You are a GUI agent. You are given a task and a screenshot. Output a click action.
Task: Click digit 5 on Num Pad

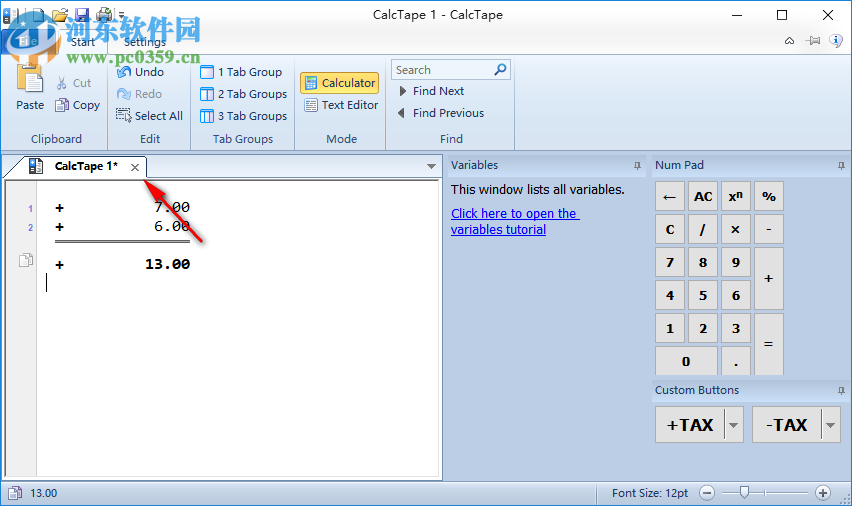click(x=703, y=296)
